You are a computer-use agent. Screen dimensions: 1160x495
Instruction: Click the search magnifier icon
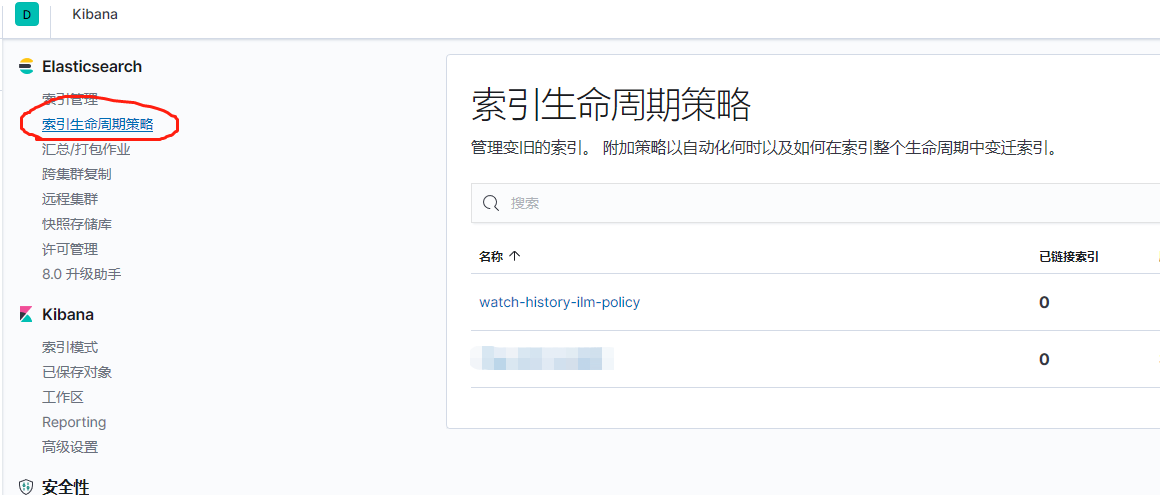(x=490, y=203)
